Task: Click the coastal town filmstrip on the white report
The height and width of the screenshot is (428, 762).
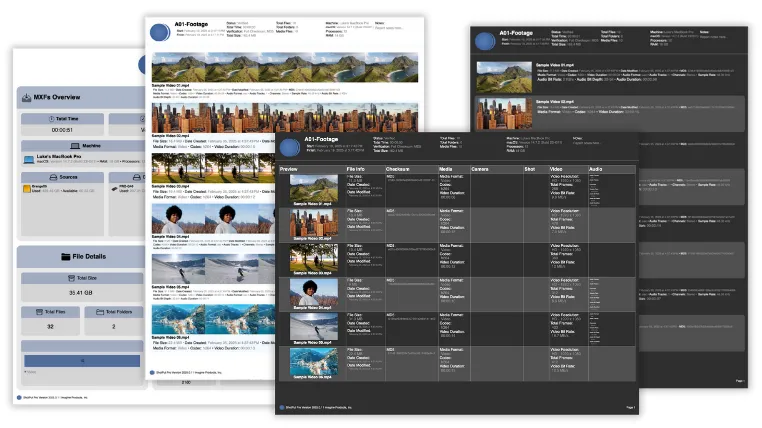Action: pyautogui.click(x=213, y=320)
